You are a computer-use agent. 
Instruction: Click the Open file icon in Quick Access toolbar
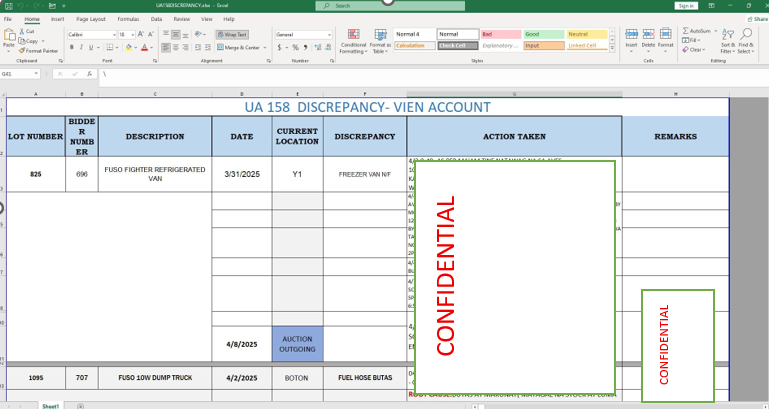pos(52,6)
